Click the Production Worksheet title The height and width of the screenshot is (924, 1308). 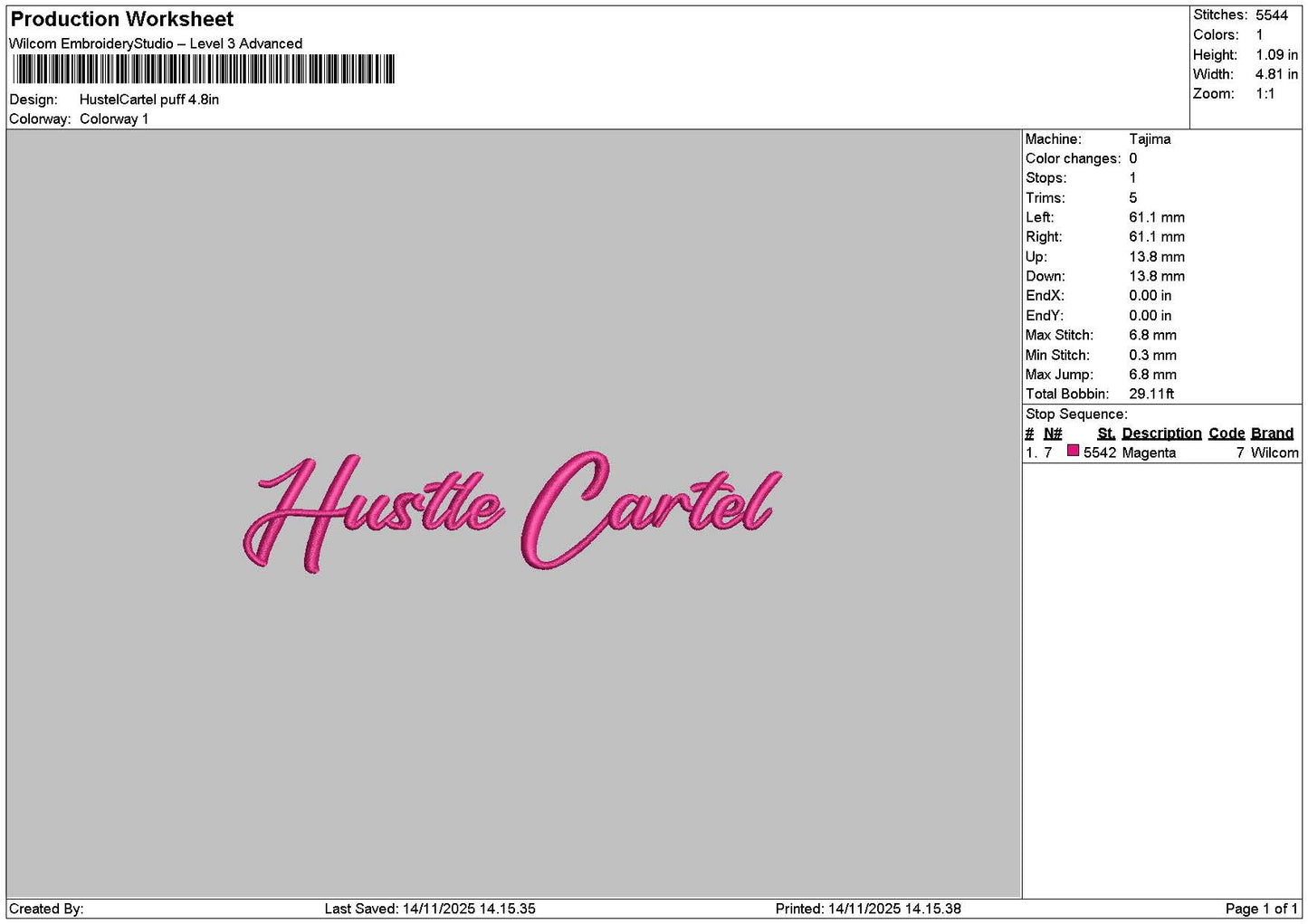pos(122,19)
